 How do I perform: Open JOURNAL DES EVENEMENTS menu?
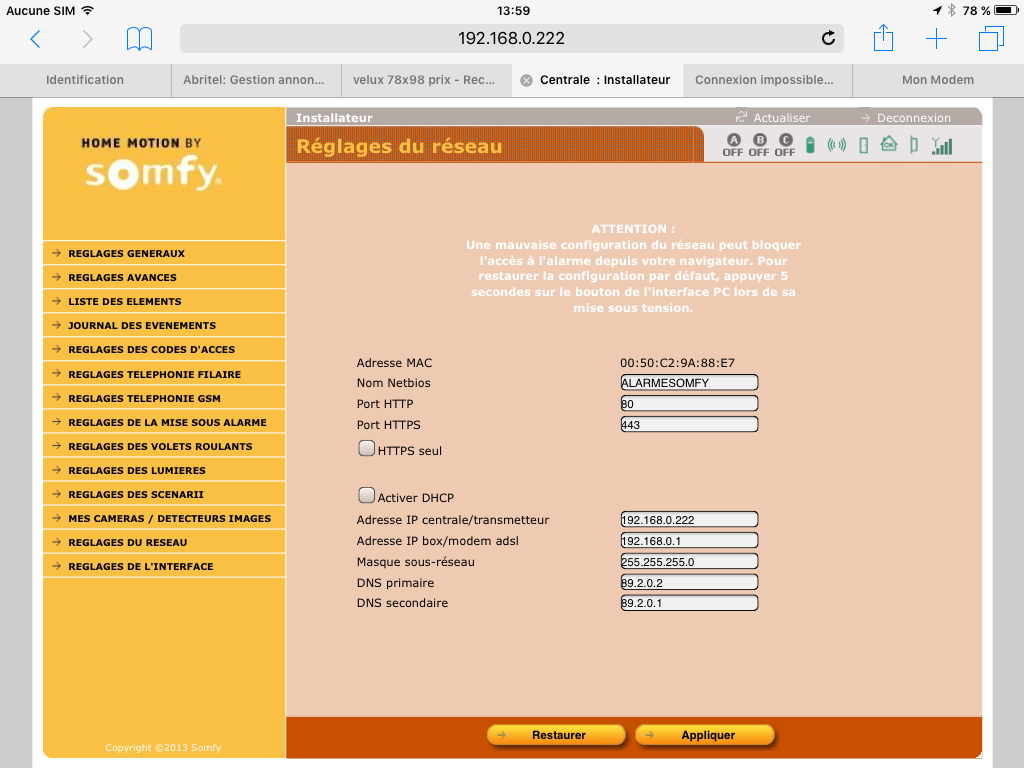coord(164,326)
